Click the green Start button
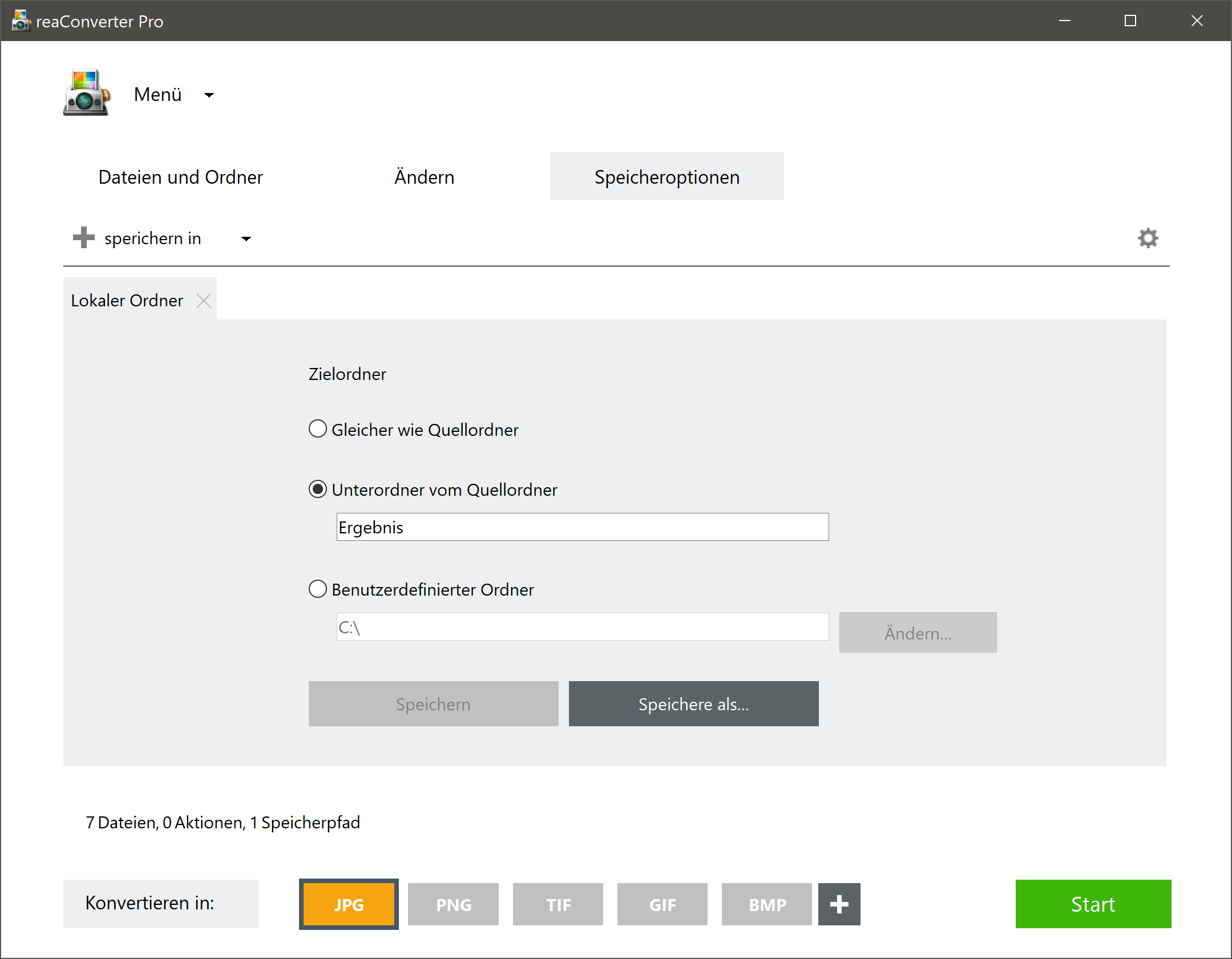The image size is (1232, 959). (x=1093, y=904)
